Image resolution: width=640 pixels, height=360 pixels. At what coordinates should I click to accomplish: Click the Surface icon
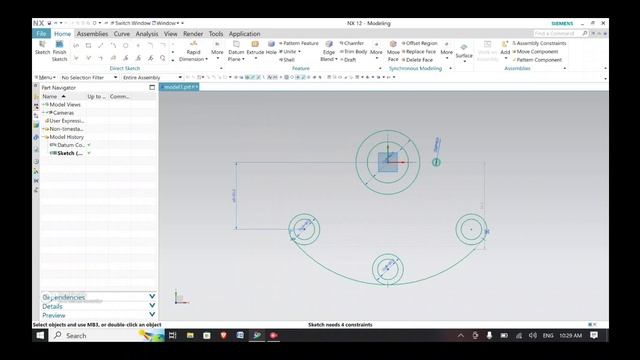464,47
